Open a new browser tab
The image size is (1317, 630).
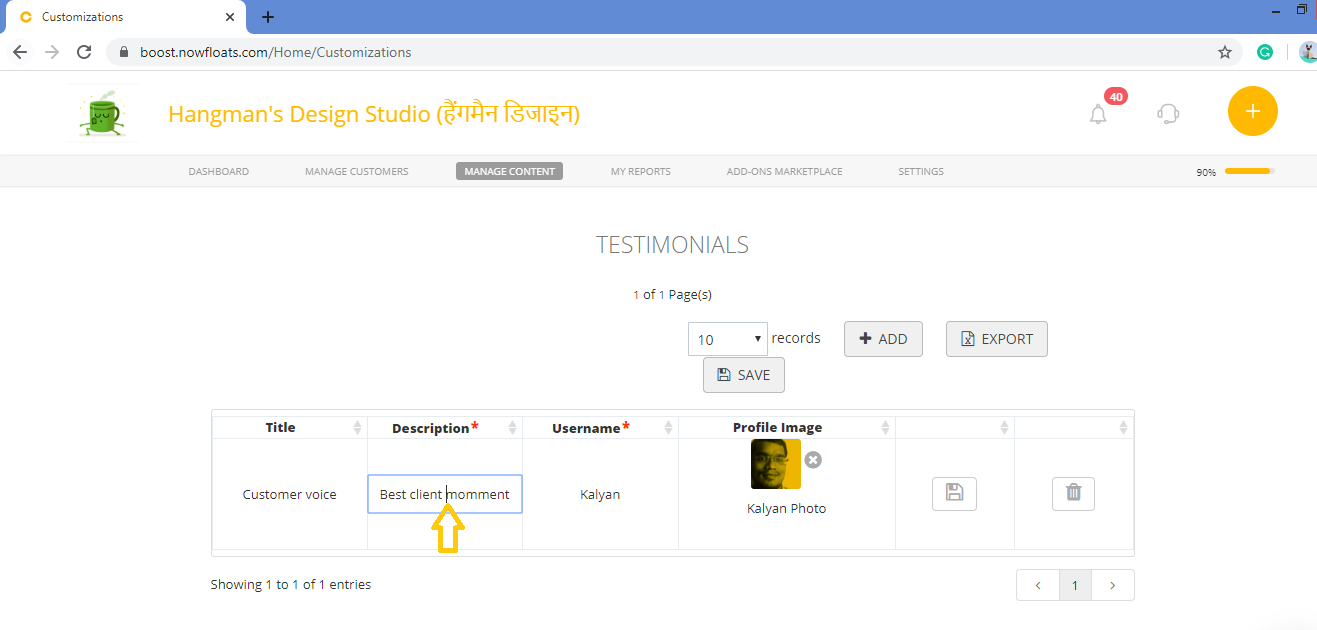268,17
